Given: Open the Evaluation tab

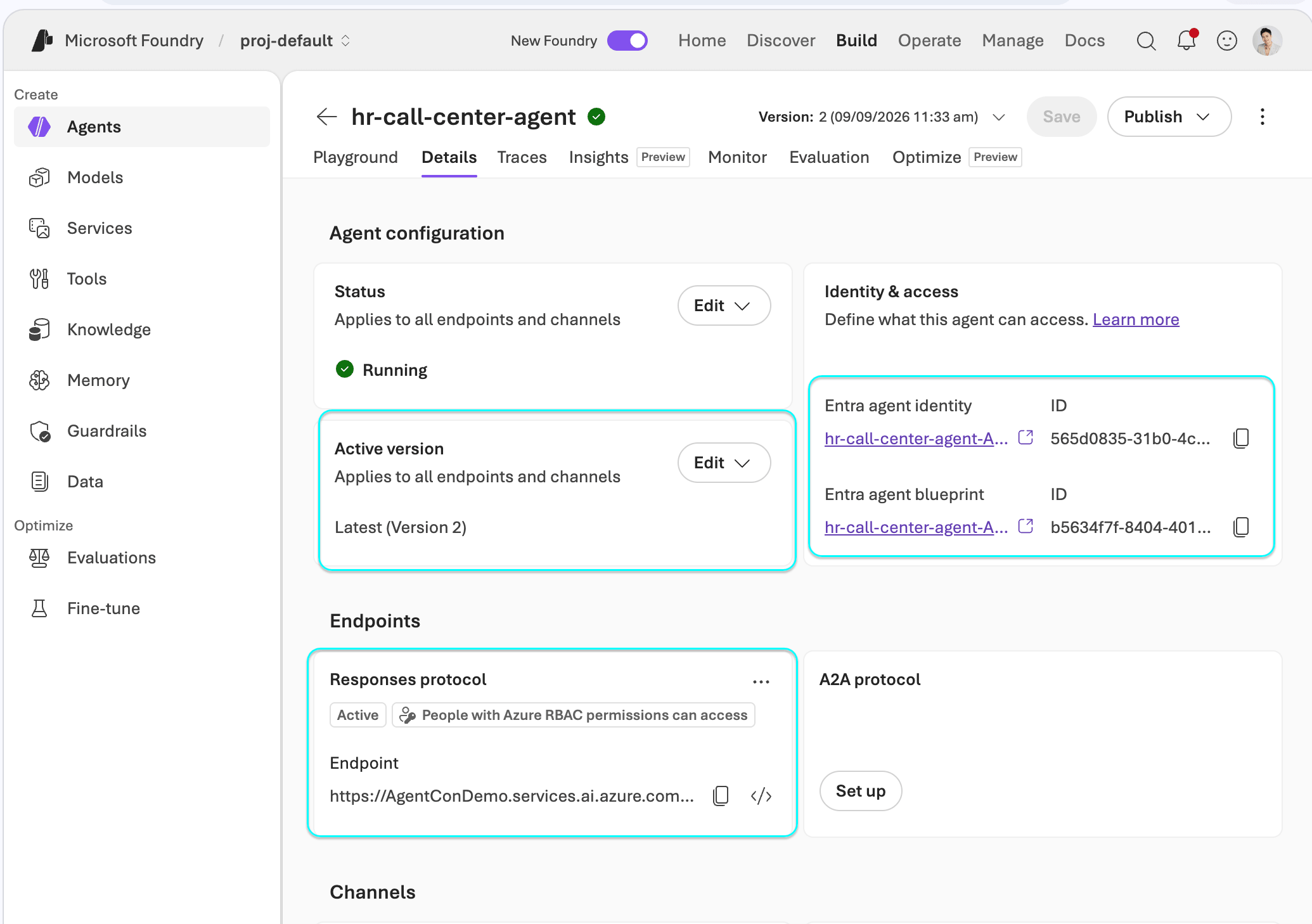Looking at the screenshot, I should [829, 157].
